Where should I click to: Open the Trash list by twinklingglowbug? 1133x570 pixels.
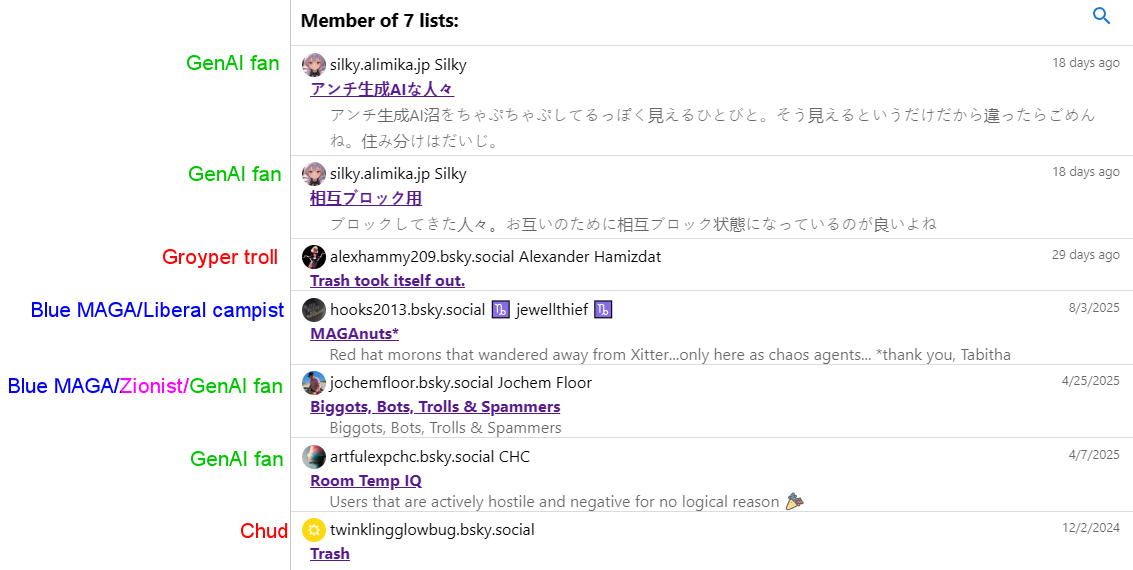(x=330, y=553)
